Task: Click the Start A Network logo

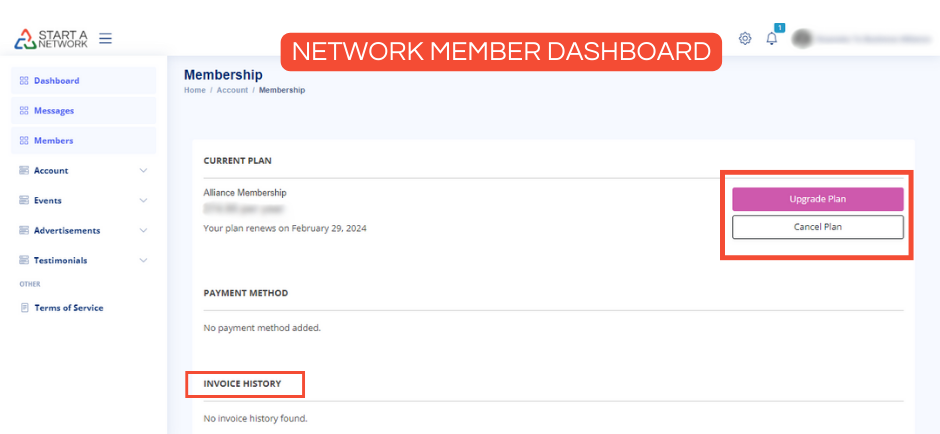Action: (50, 39)
